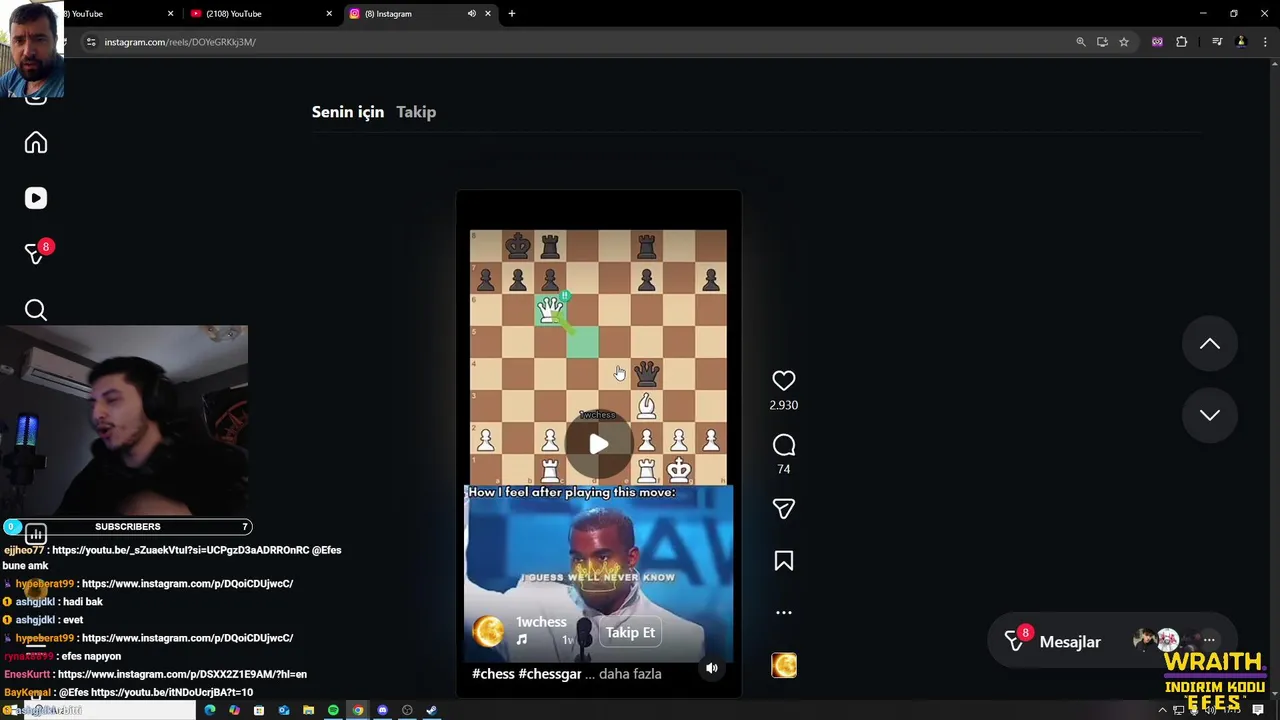Click the address bar URL
1280x720 pixels.
(180, 42)
